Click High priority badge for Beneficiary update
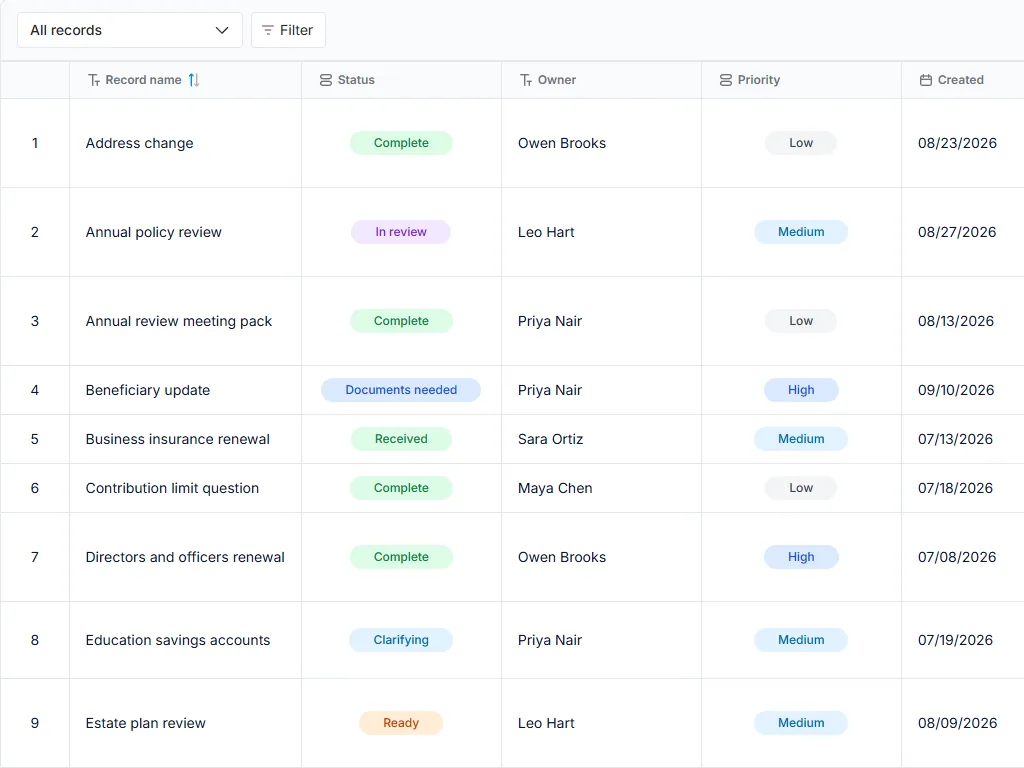 tap(801, 390)
